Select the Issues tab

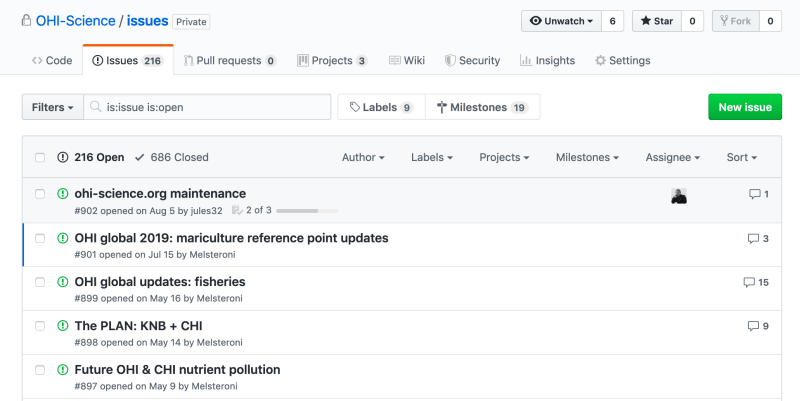tap(128, 60)
